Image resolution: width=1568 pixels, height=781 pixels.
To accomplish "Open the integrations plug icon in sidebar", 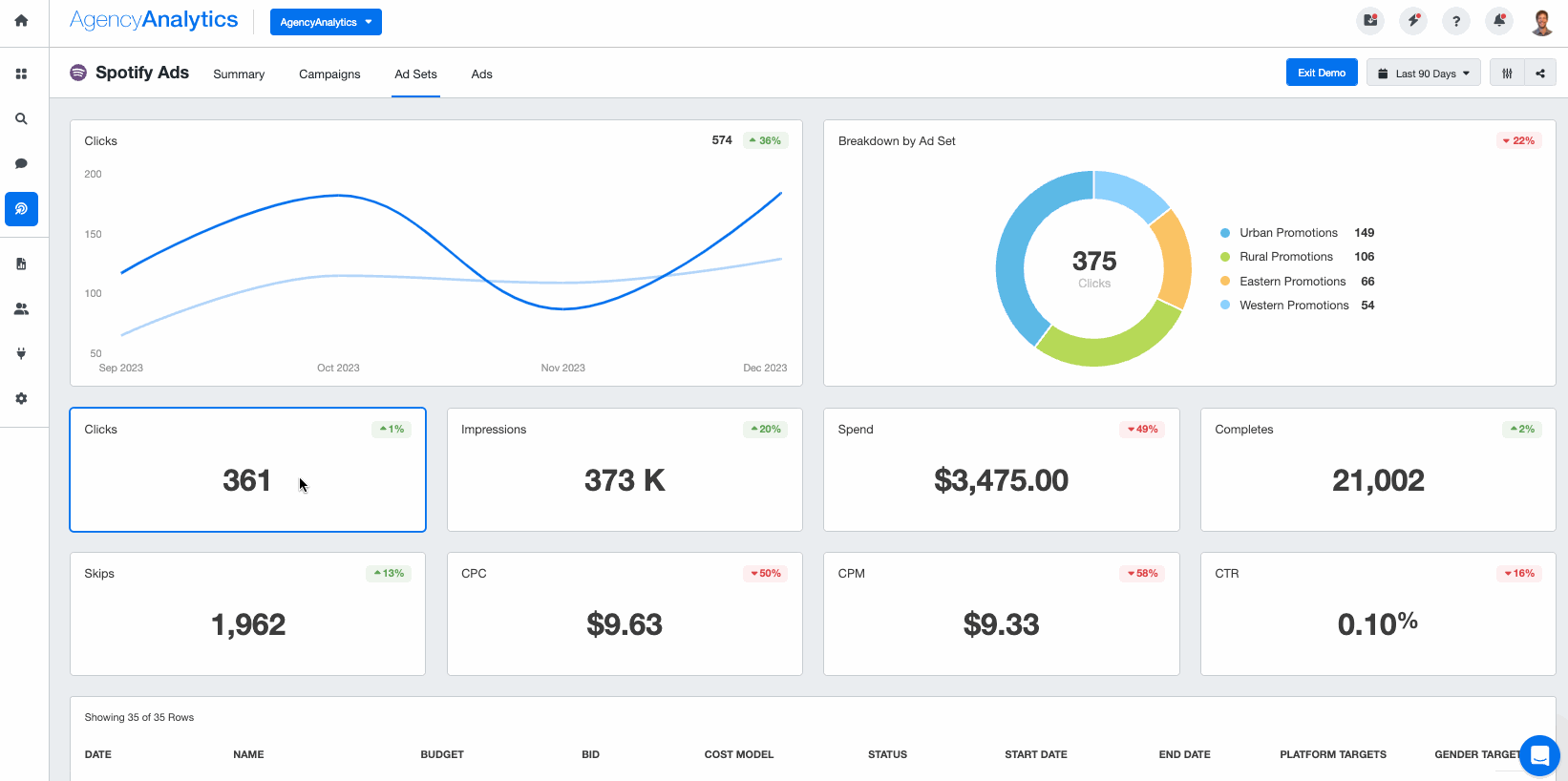I will (x=21, y=354).
